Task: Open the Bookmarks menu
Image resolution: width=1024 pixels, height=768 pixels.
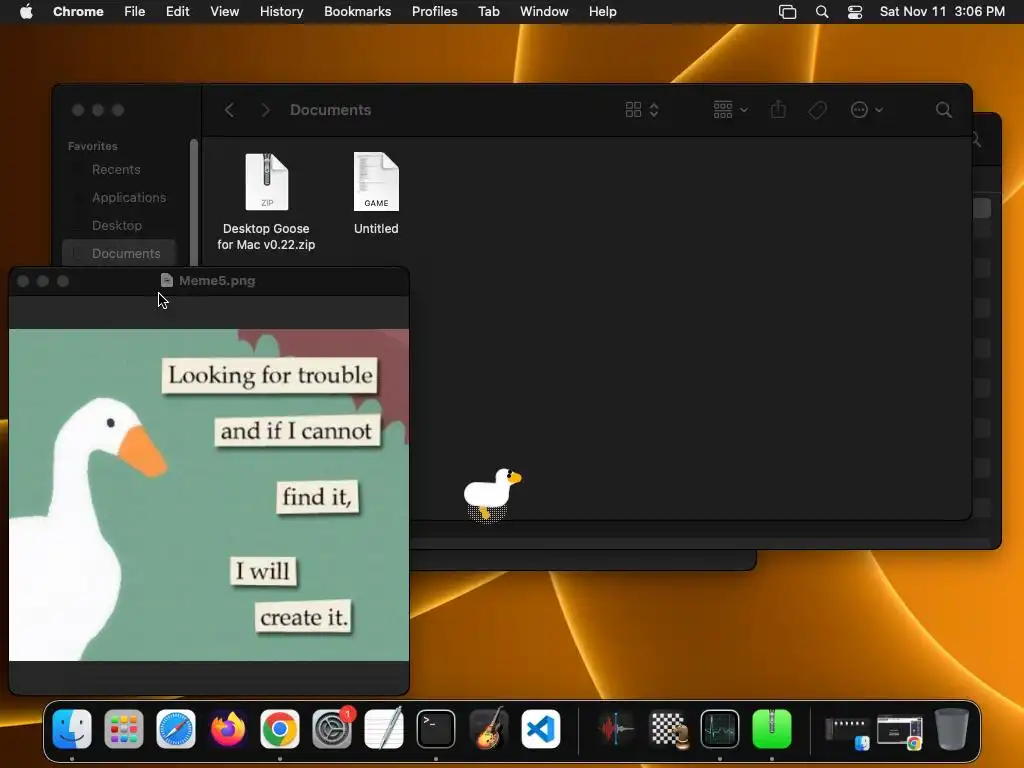Action: pos(357,11)
